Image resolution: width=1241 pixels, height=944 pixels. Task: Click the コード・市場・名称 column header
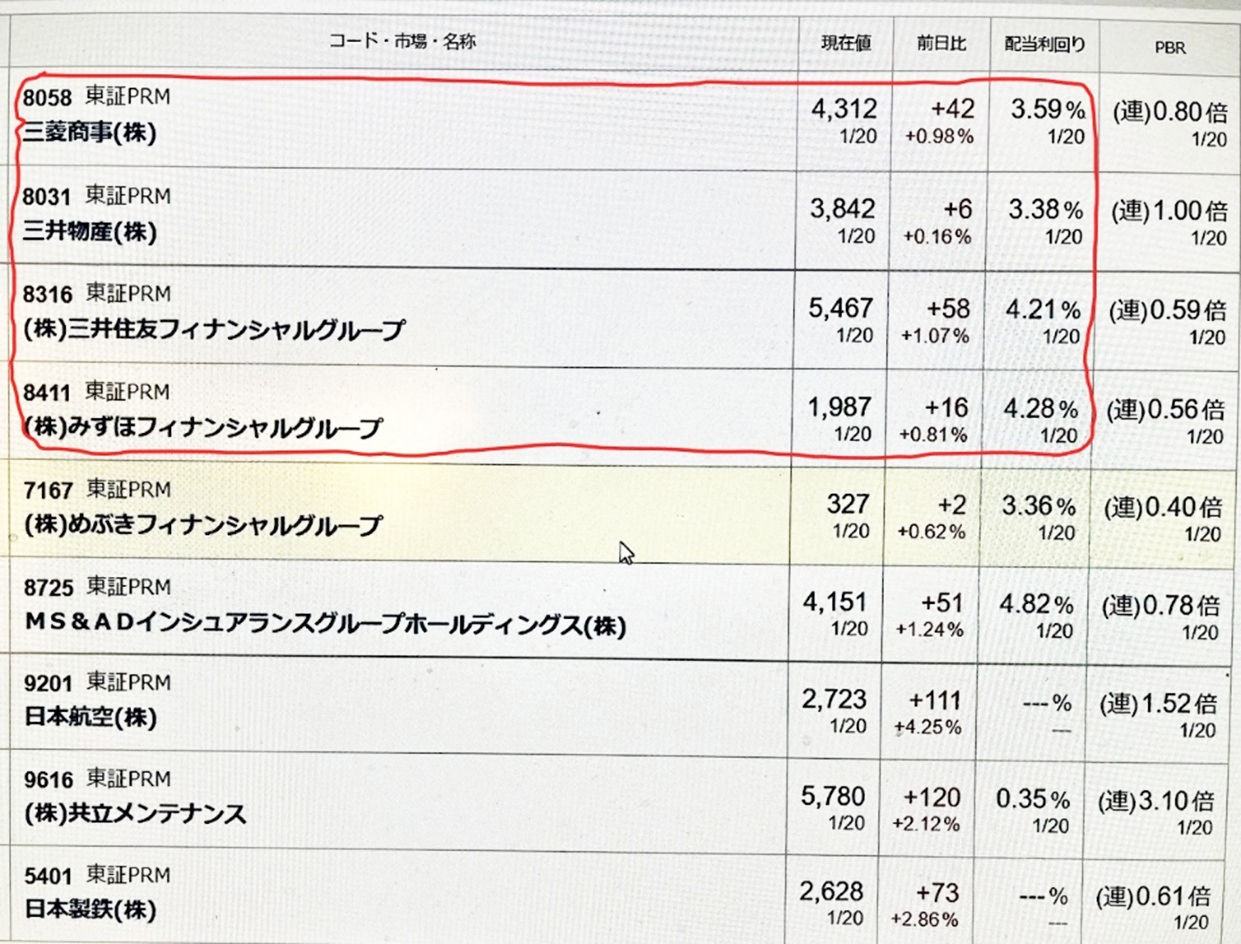pos(402,41)
